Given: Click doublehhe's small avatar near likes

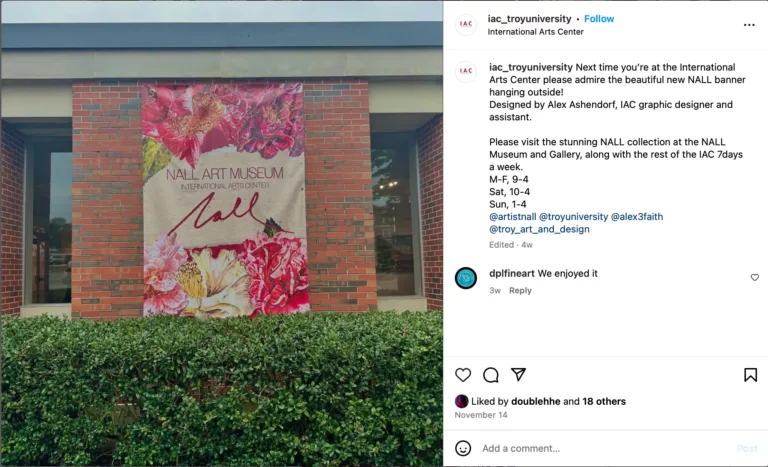Looking at the screenshot, I should (x=461, y=401).
